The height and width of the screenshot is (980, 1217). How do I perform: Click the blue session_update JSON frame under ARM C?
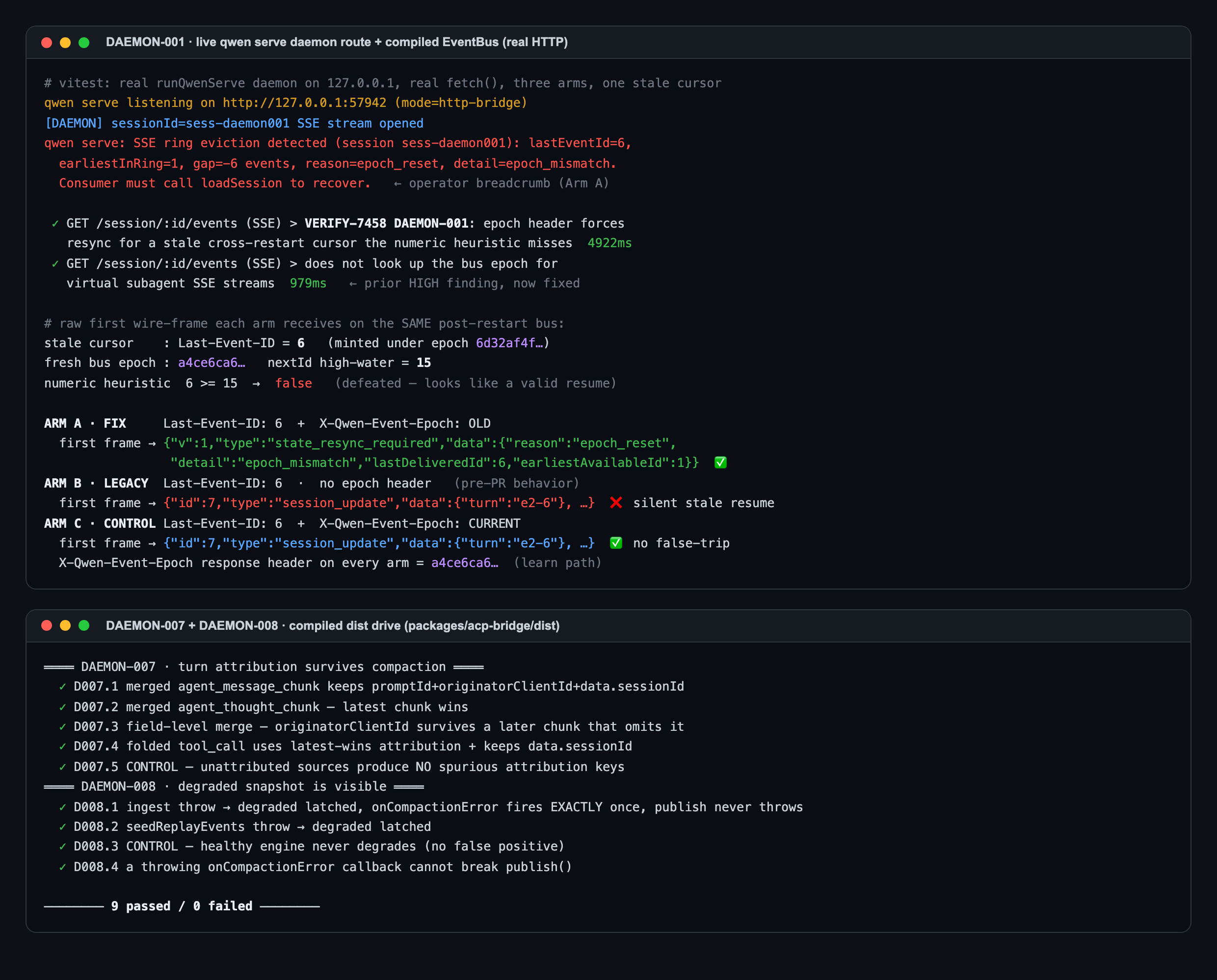pos(379,543)
